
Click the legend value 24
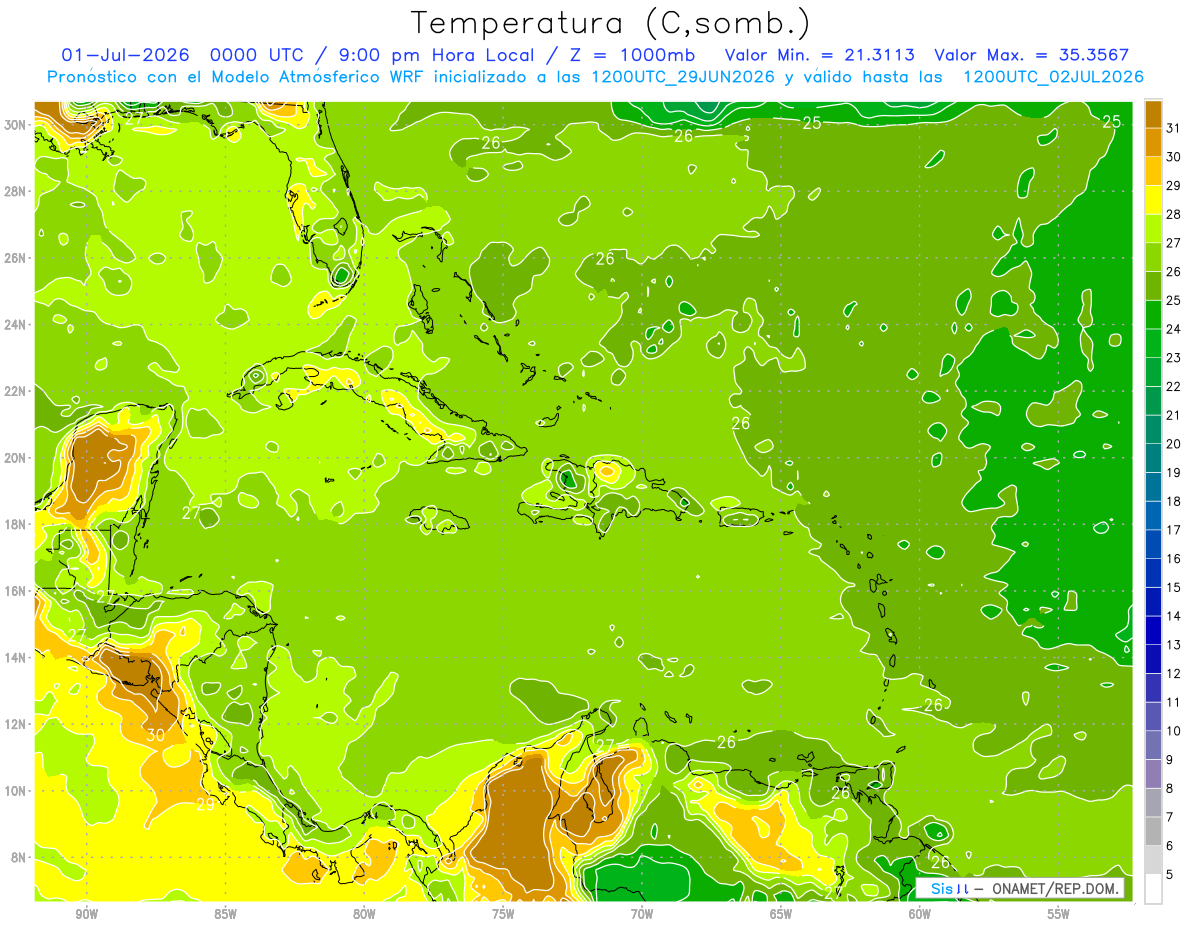tap(1174, 329)
